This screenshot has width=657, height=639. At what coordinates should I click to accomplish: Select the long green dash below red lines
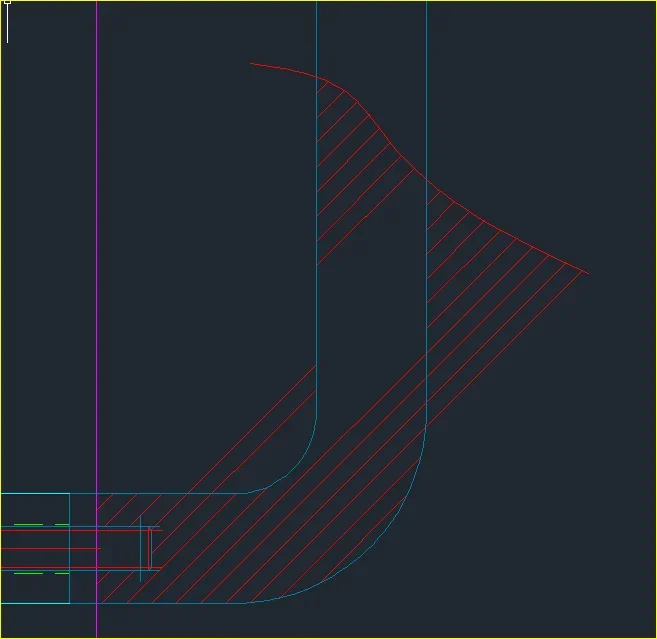click(28, 573)
